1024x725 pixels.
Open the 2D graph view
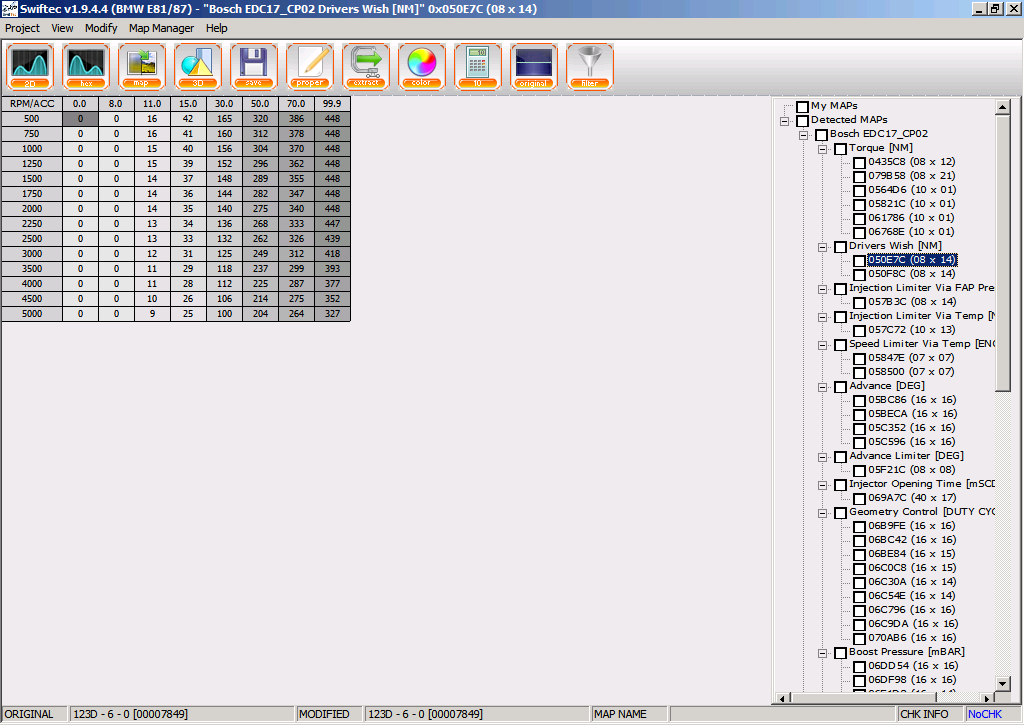30,66
